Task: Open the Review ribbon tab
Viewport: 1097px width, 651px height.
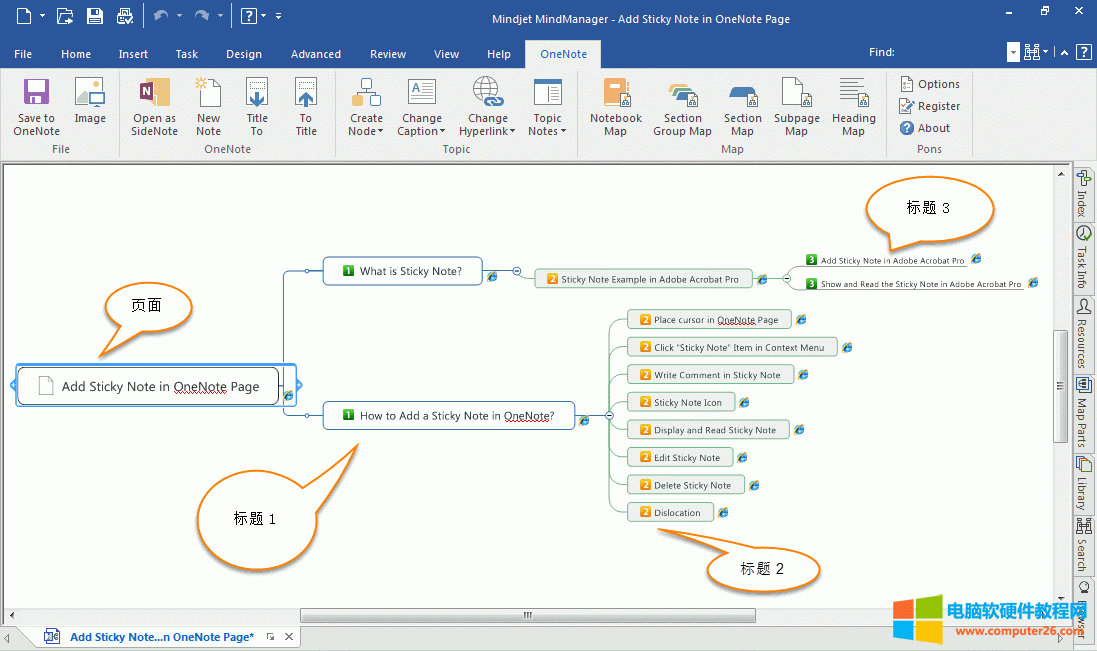Action: coord(388,54)
